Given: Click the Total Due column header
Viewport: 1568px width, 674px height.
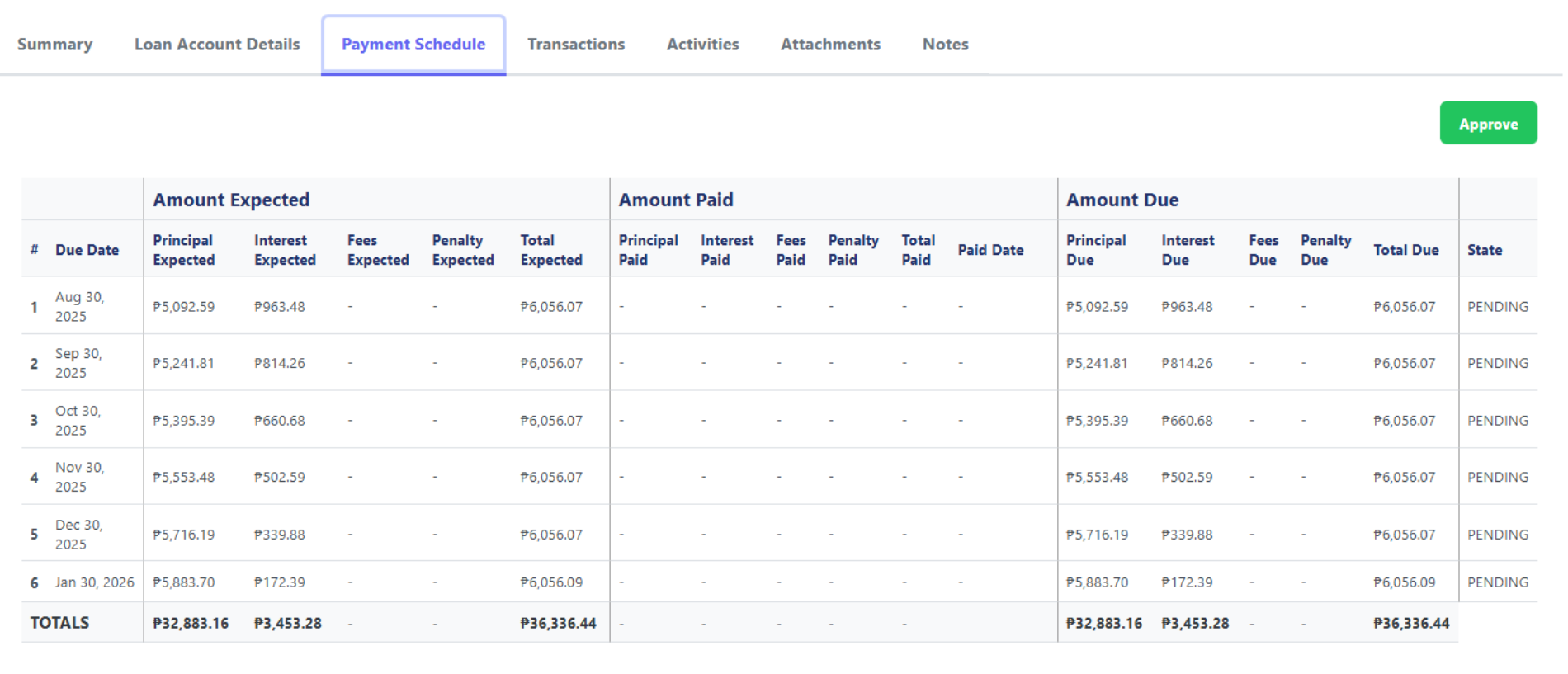Looking at the screenshot, I should [1406, 250].
